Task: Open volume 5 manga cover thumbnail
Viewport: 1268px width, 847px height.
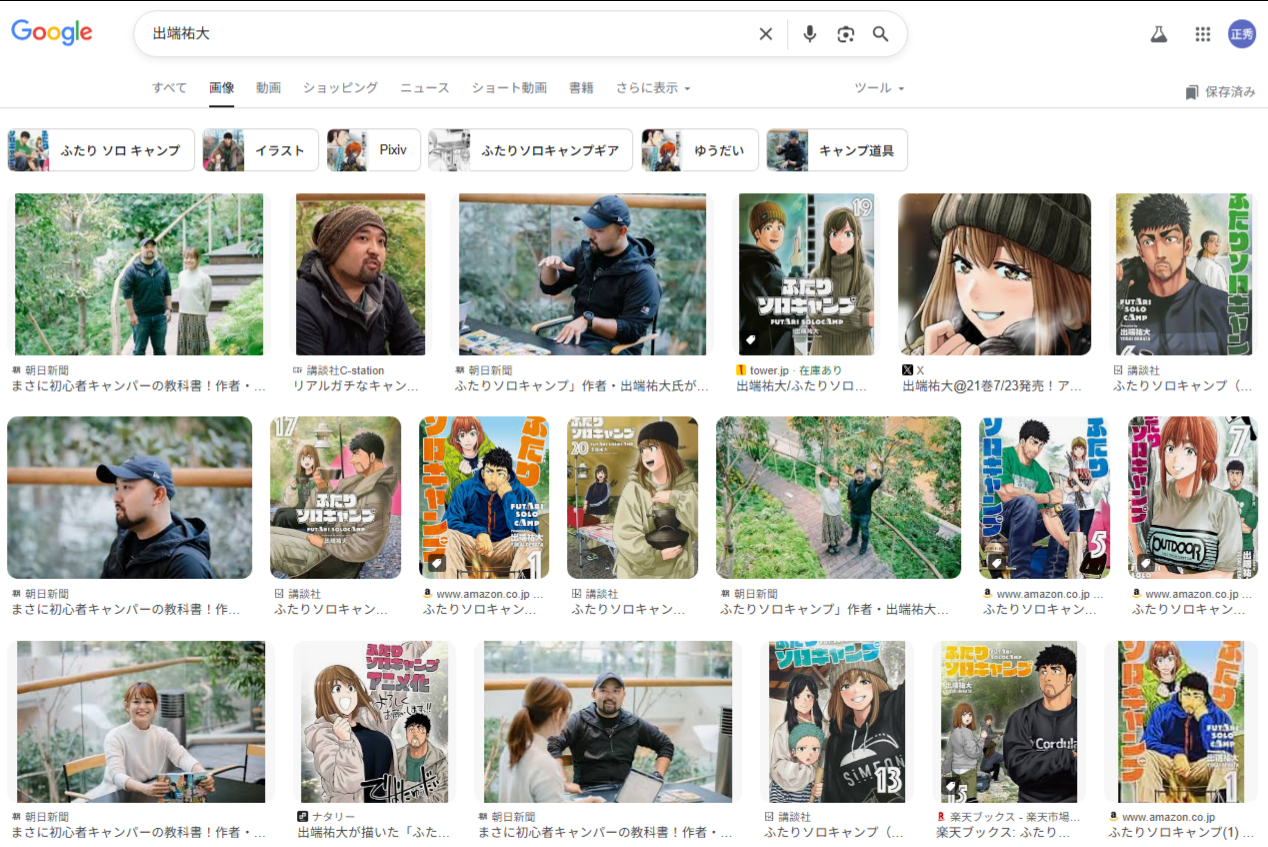Action: [x=1045, y=498]
